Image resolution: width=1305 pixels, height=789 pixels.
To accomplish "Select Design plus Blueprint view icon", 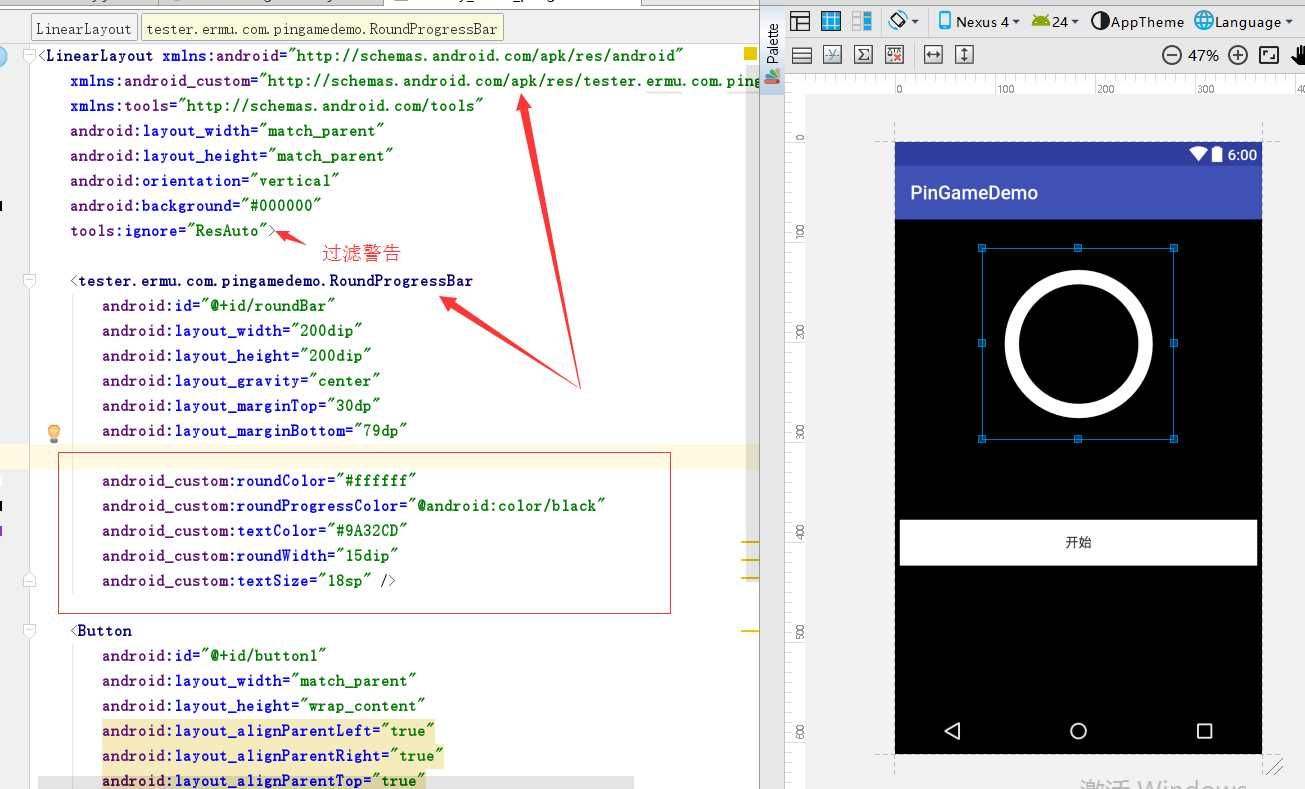I will pos(861,21).
